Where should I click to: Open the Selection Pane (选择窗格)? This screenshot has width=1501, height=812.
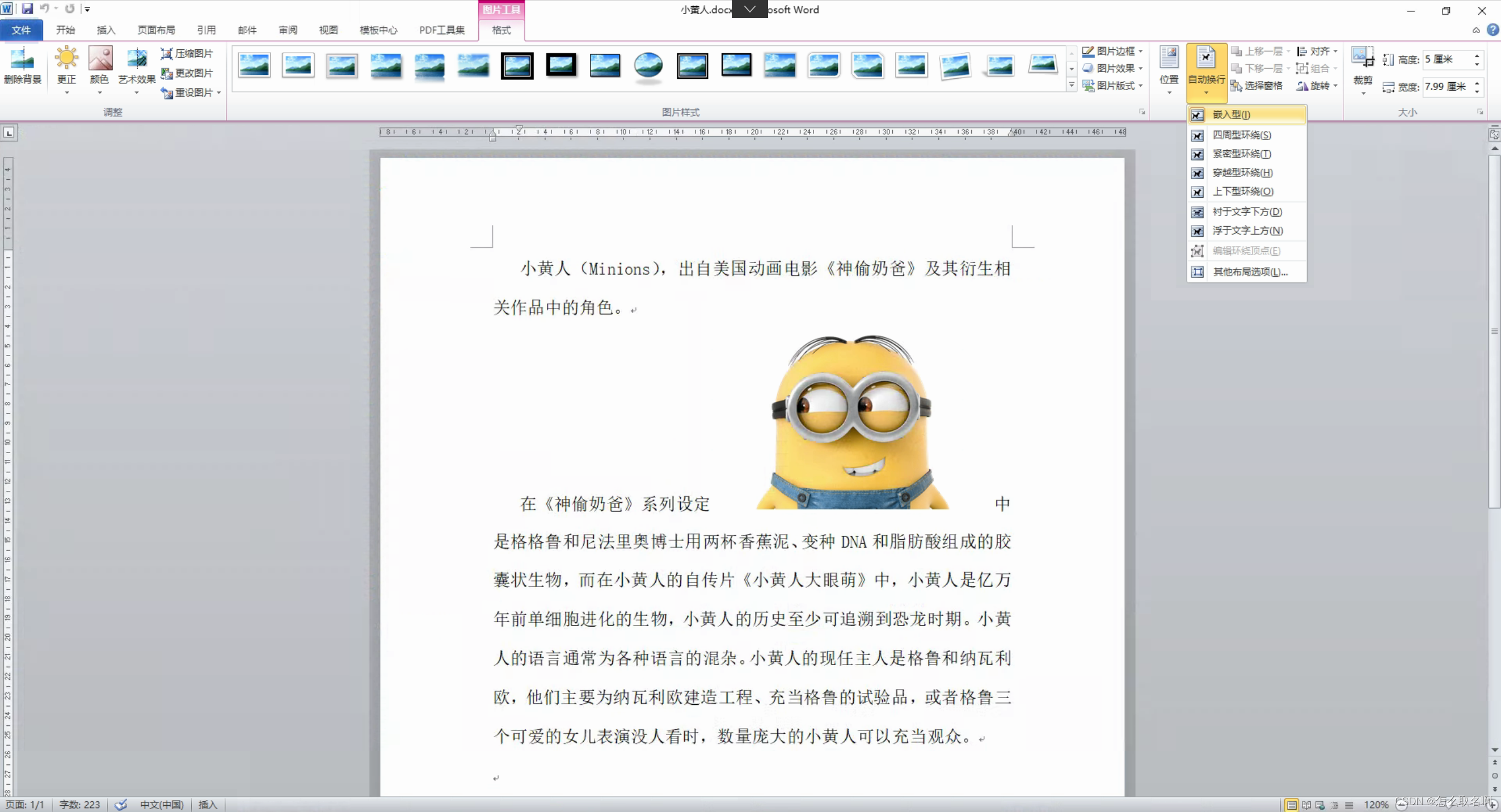(x=1257, y=86)
